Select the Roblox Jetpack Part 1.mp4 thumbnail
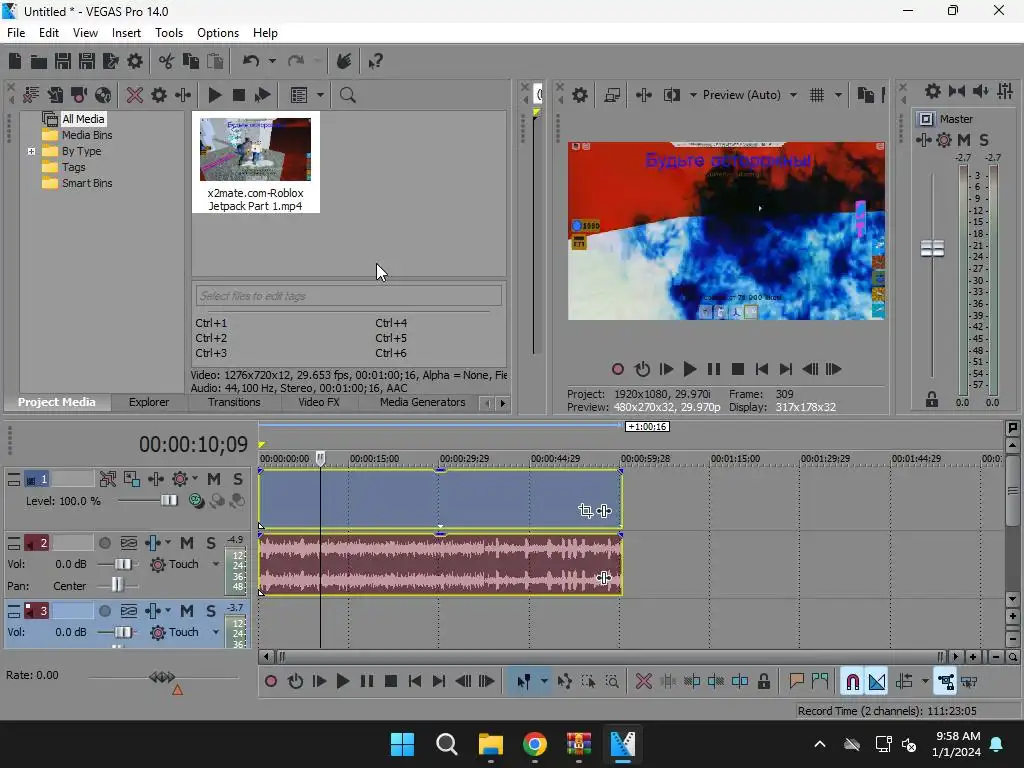Screen dimensions: 1024x768 [255, 150]
